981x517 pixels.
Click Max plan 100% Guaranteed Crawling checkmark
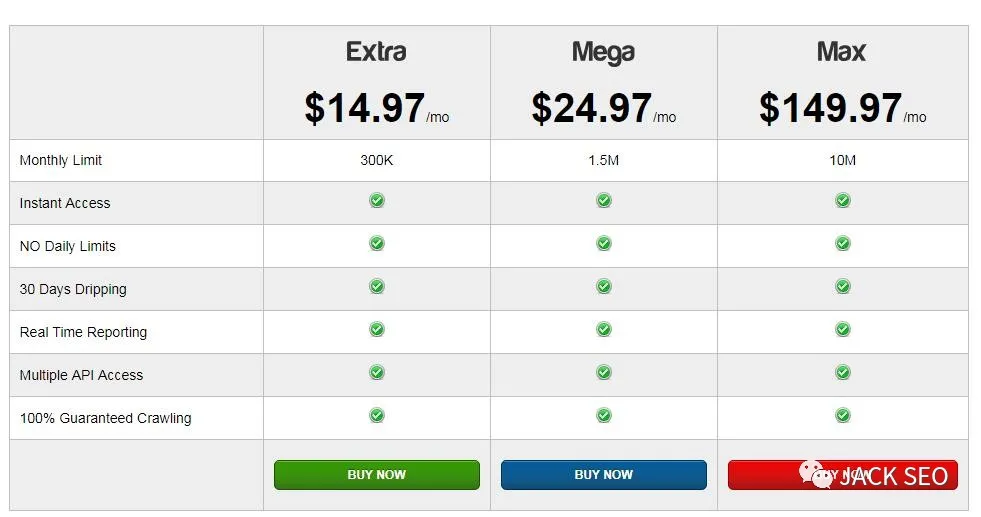pos(843,416)
